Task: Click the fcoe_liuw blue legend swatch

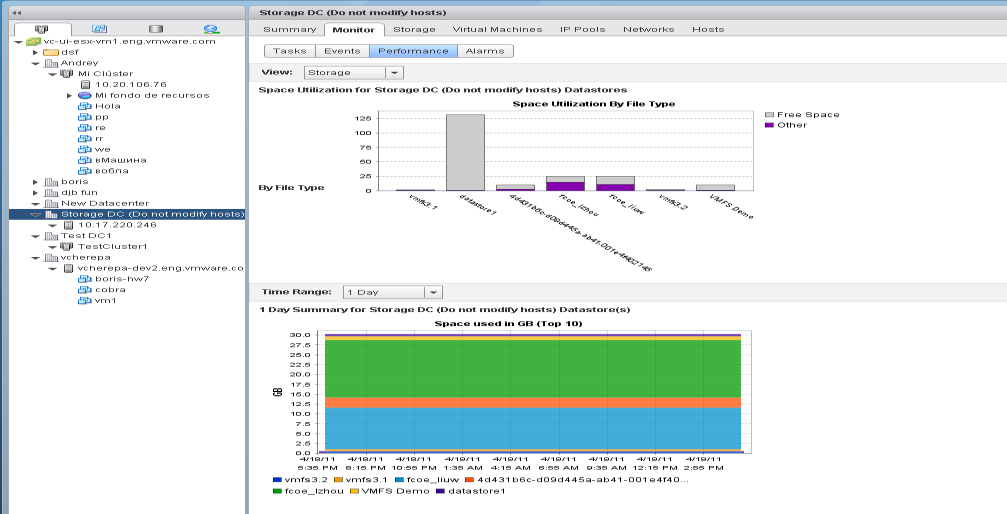Action: [x=399, y=480]
